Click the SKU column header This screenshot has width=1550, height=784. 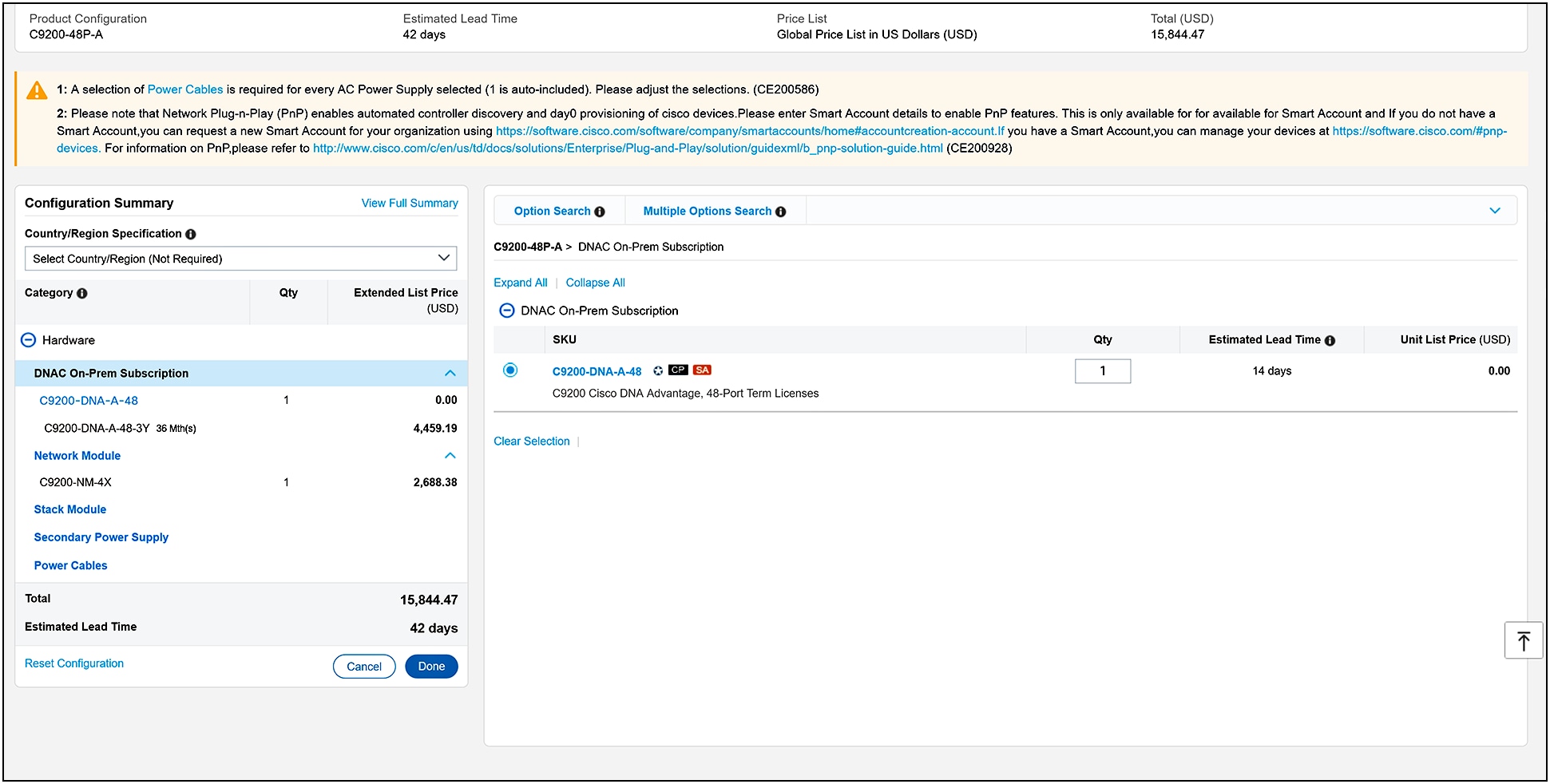[x=565, y=339]
